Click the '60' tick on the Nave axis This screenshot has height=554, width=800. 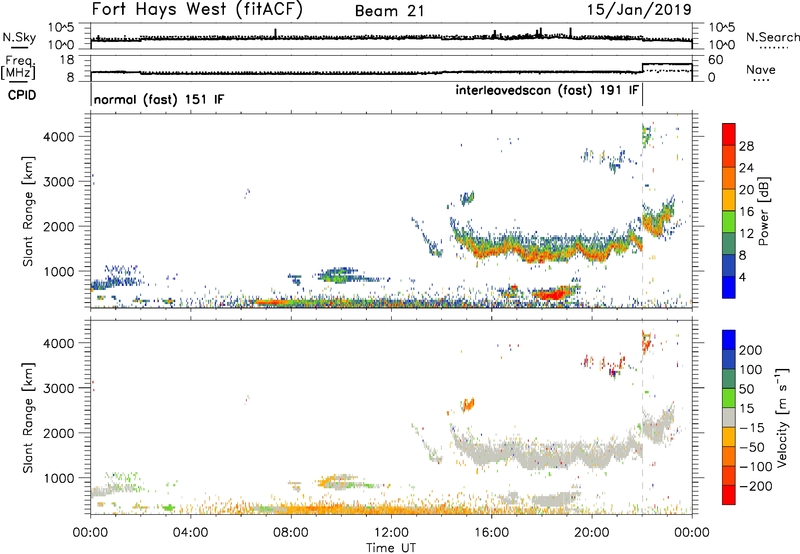tap(716, 60)
